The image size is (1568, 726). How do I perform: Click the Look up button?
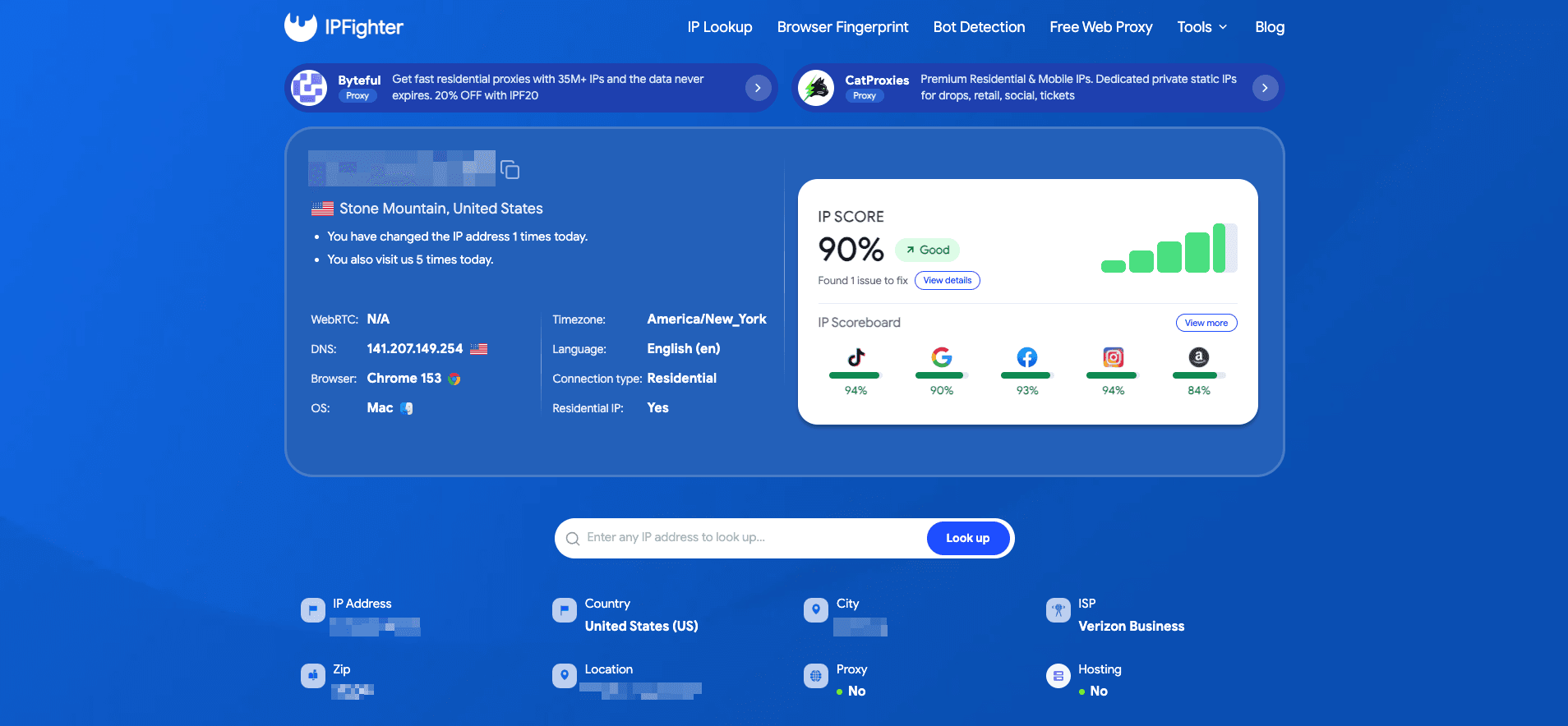pos(968,538)
